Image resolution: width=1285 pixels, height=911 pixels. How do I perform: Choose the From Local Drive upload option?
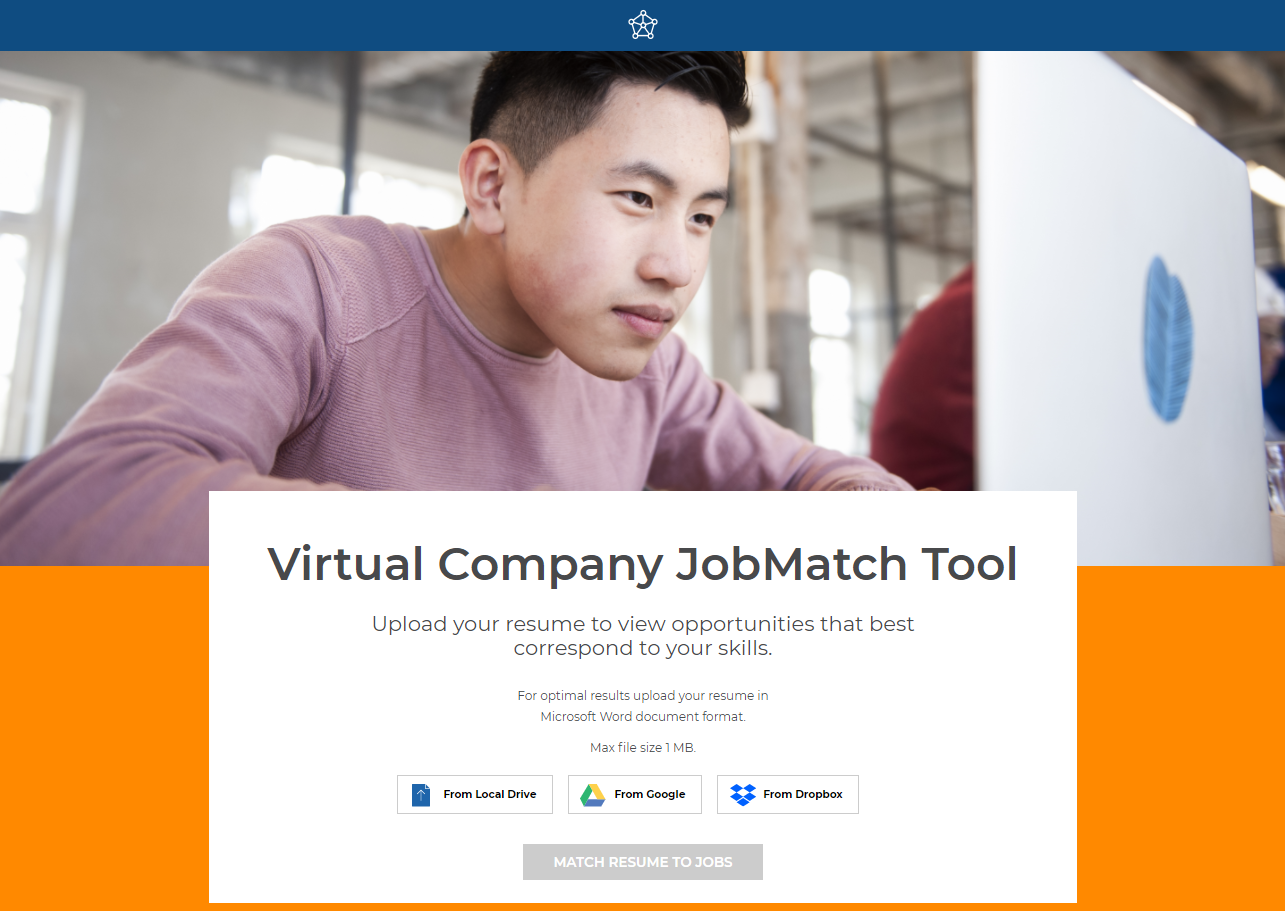coord(475,794)
